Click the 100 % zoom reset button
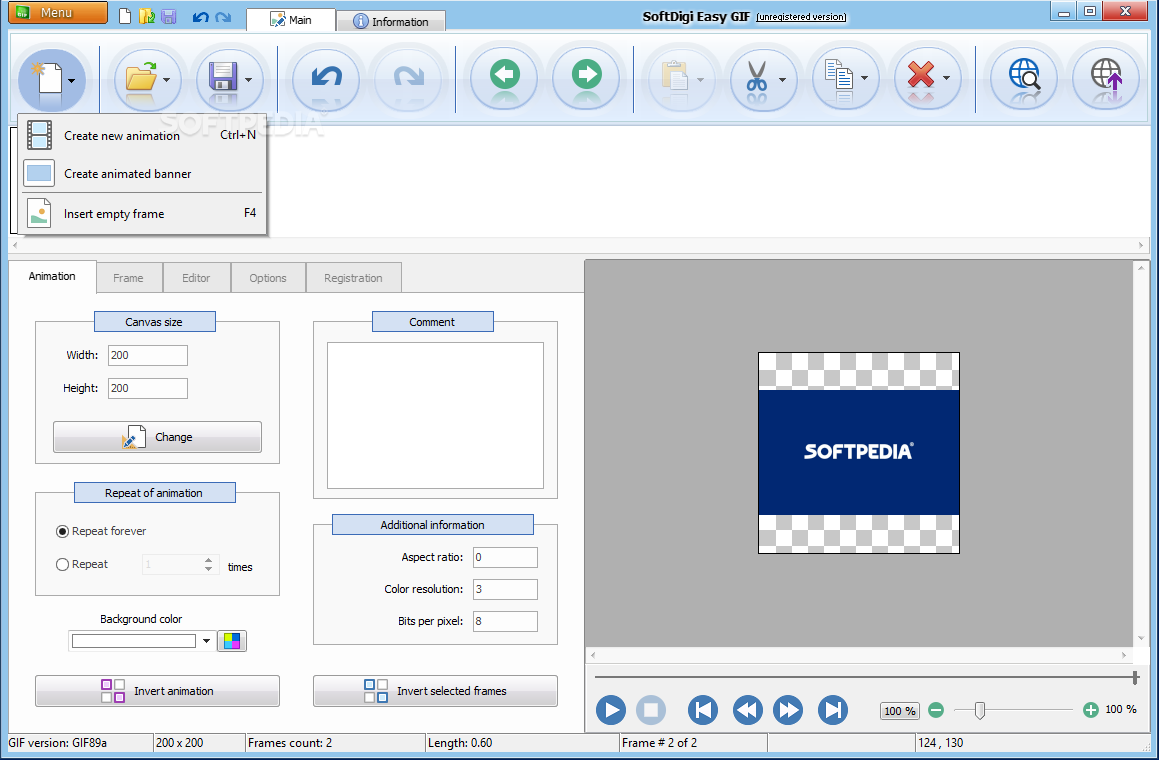1159x760 pixels. [x=900, y=711]
